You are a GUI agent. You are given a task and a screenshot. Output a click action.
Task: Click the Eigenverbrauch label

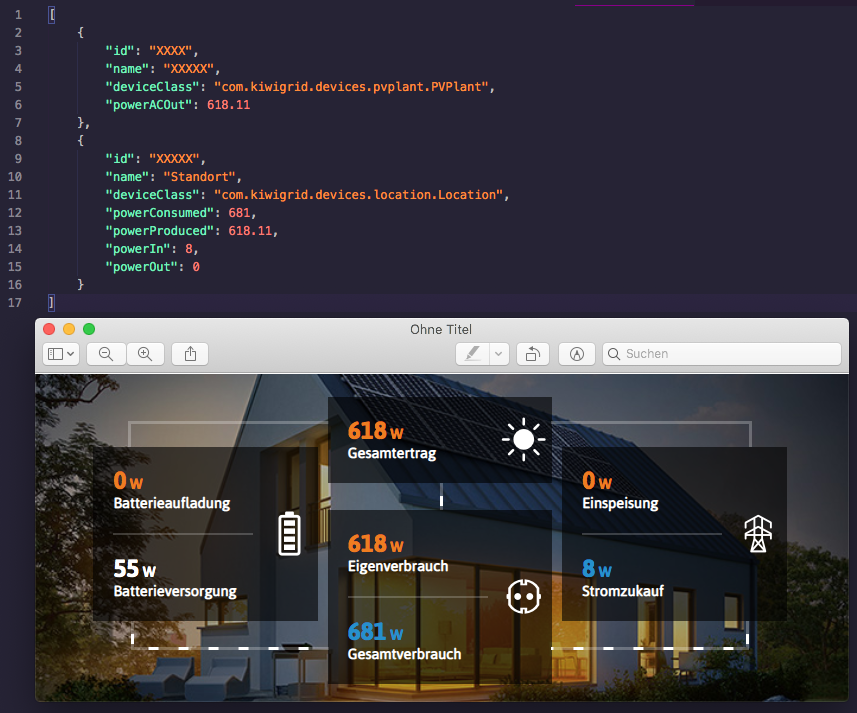[x=398, y=566]
